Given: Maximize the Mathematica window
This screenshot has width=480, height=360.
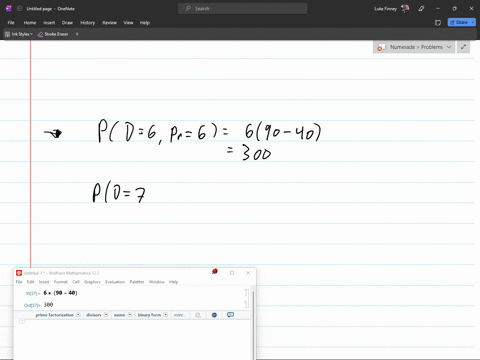Looking at the screenshot, I should [x=232, y=273].
